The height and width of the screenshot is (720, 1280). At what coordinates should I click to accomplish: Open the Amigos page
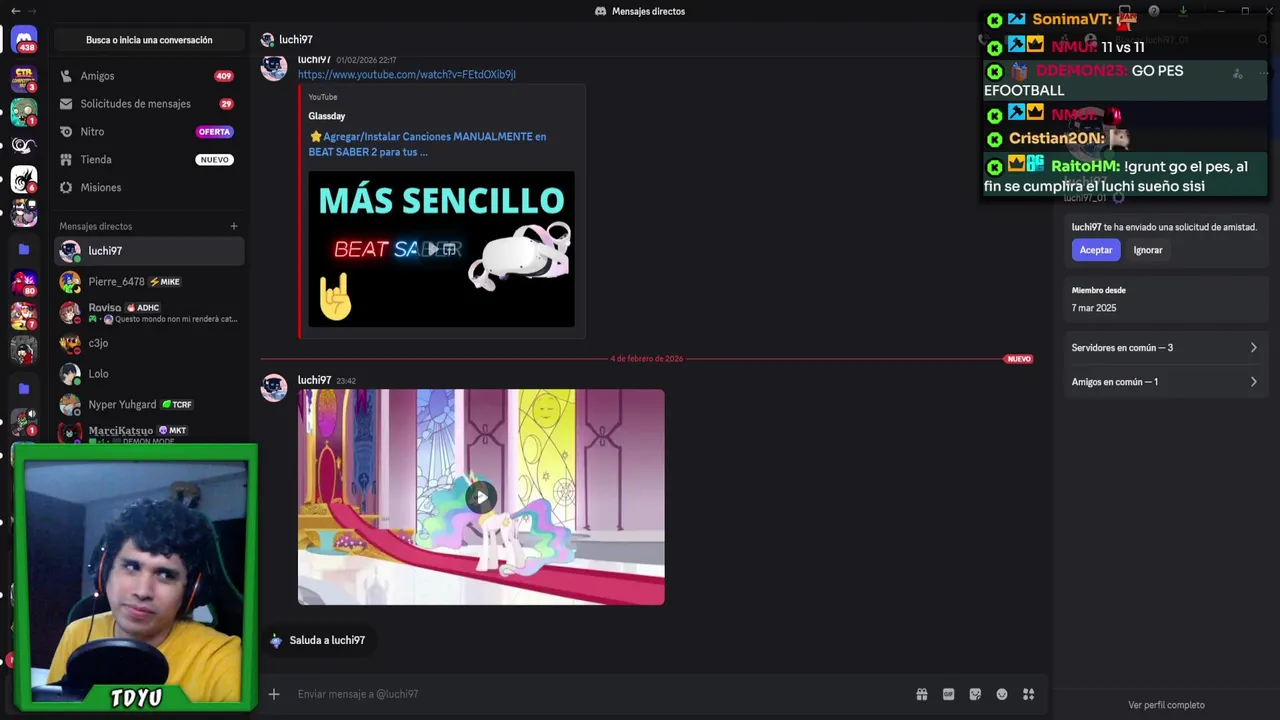pos(149,76)
